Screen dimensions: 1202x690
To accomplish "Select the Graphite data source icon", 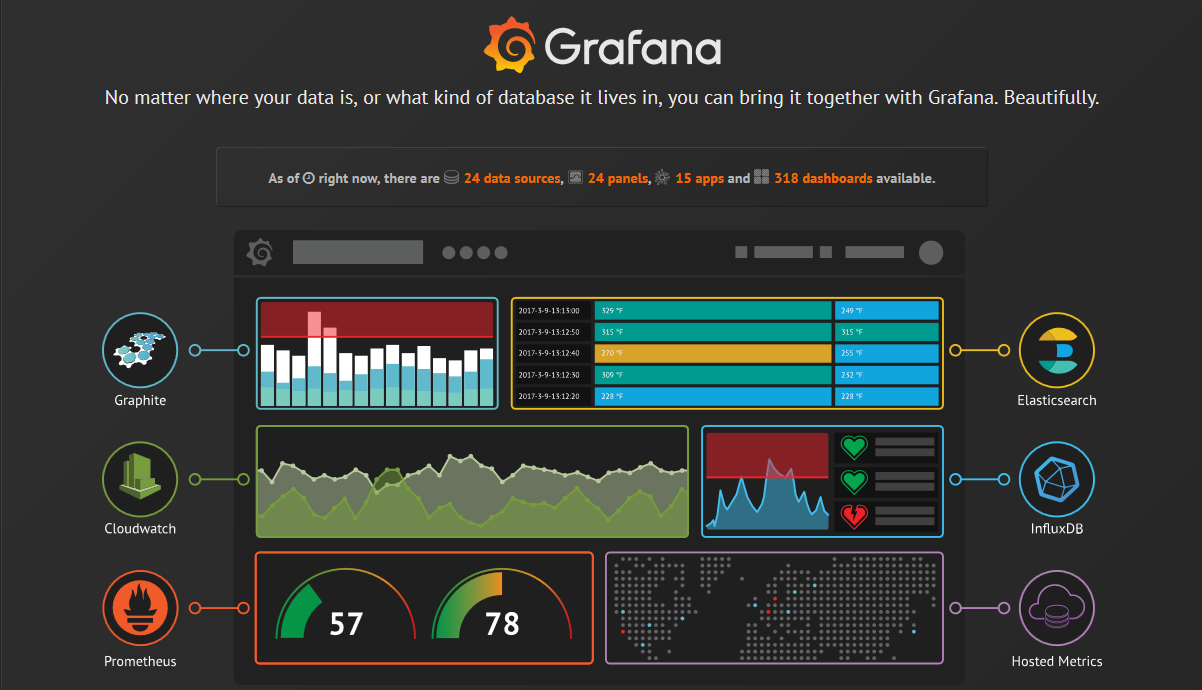I will [140, 350].
